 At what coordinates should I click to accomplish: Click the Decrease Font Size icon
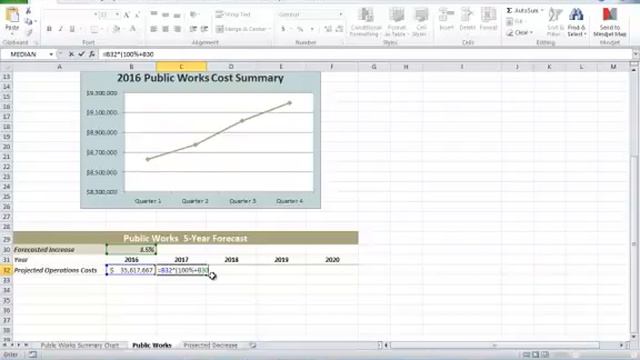[137, 15]
